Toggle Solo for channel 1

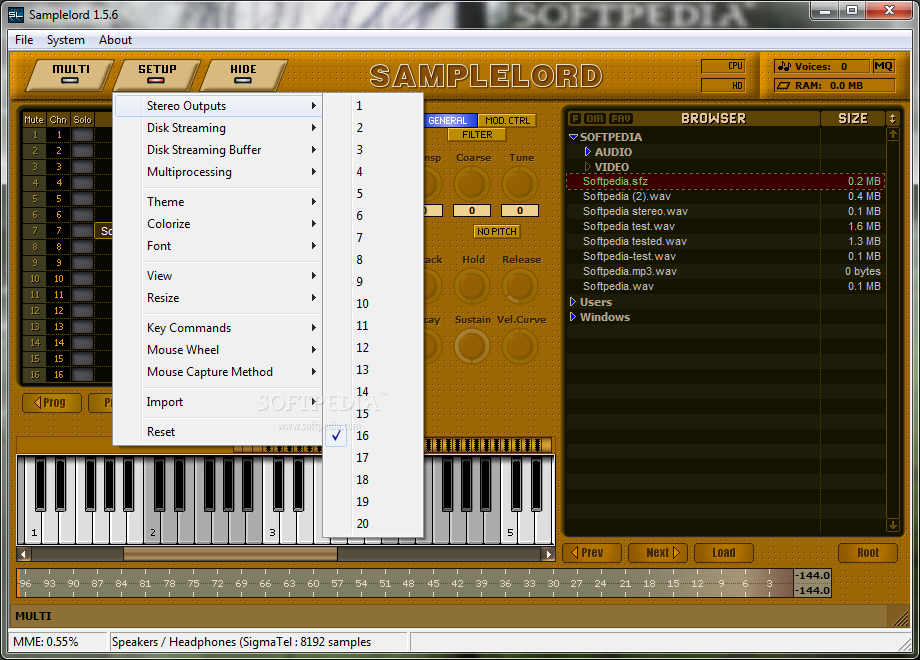82,135
